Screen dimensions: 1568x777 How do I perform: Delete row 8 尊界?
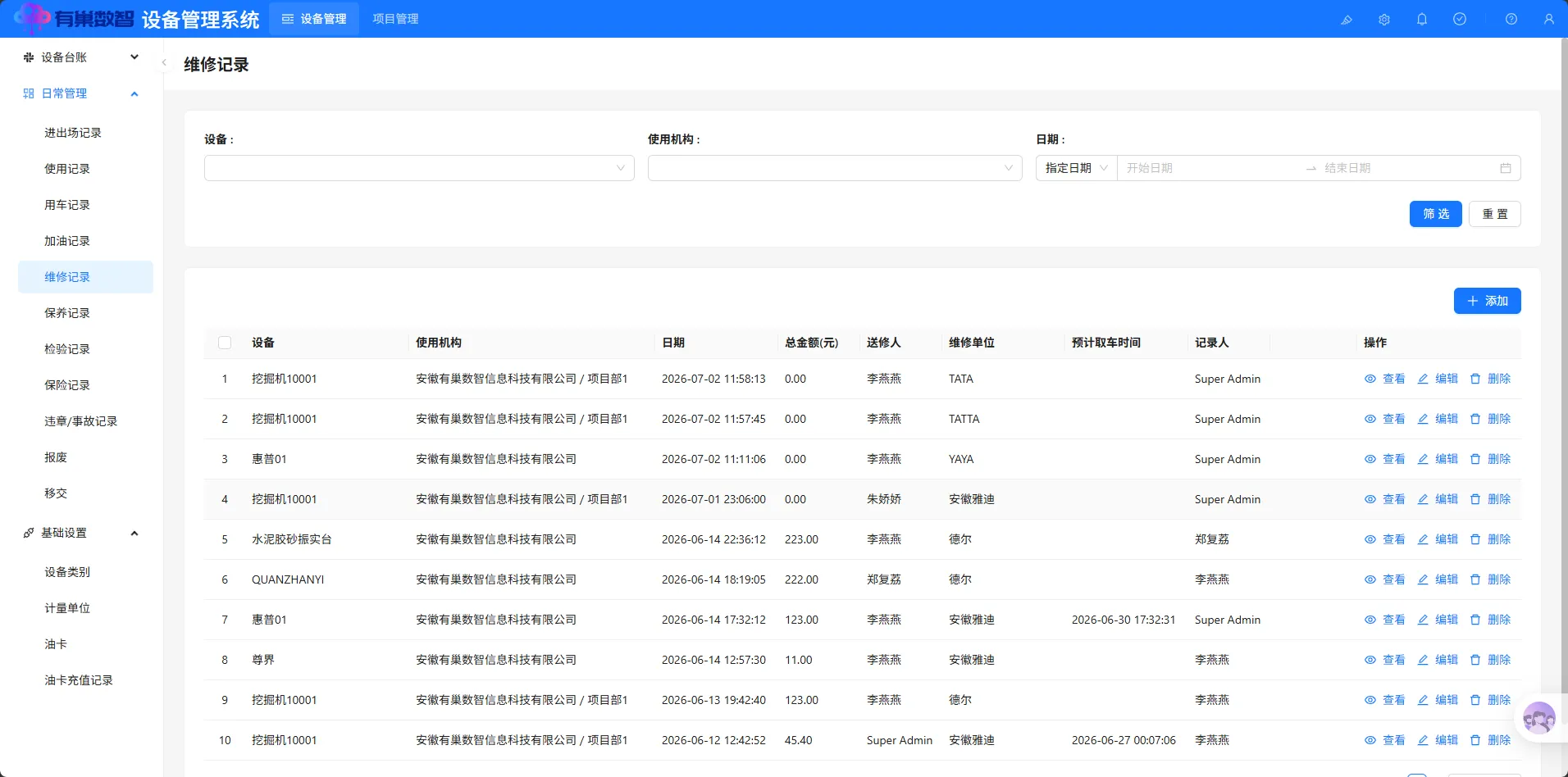click(1490, 660)
